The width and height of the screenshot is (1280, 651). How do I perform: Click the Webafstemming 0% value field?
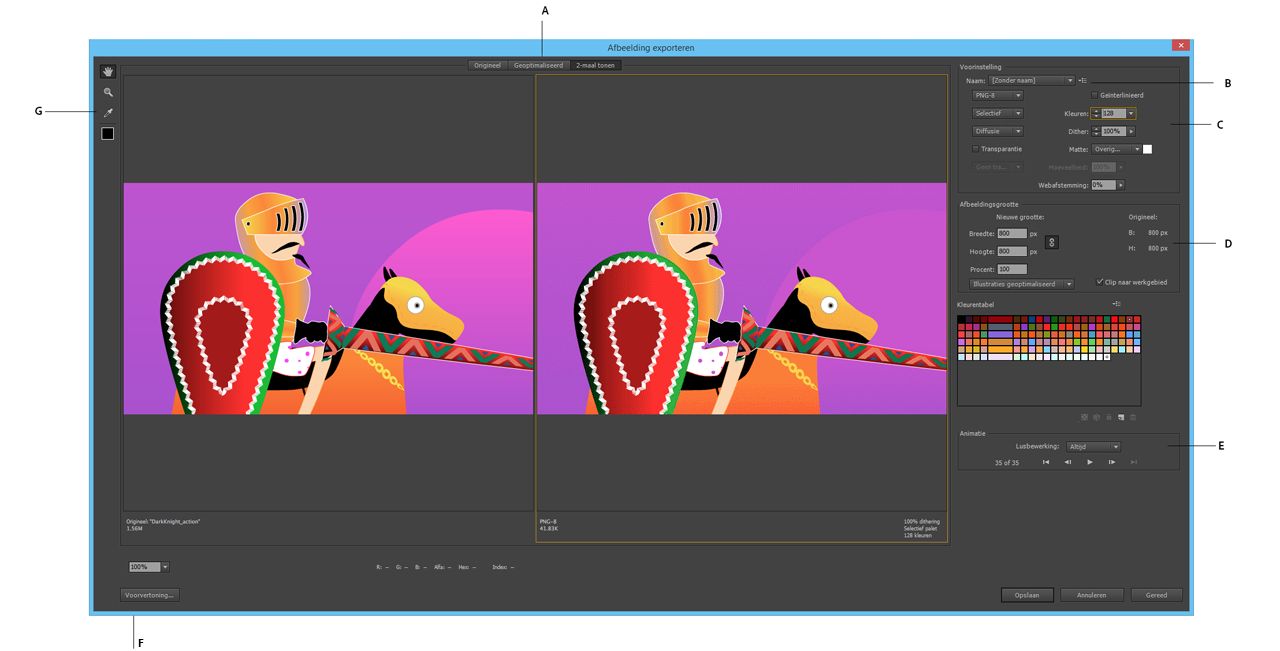pyautogui.click(x=1103, y=185)
